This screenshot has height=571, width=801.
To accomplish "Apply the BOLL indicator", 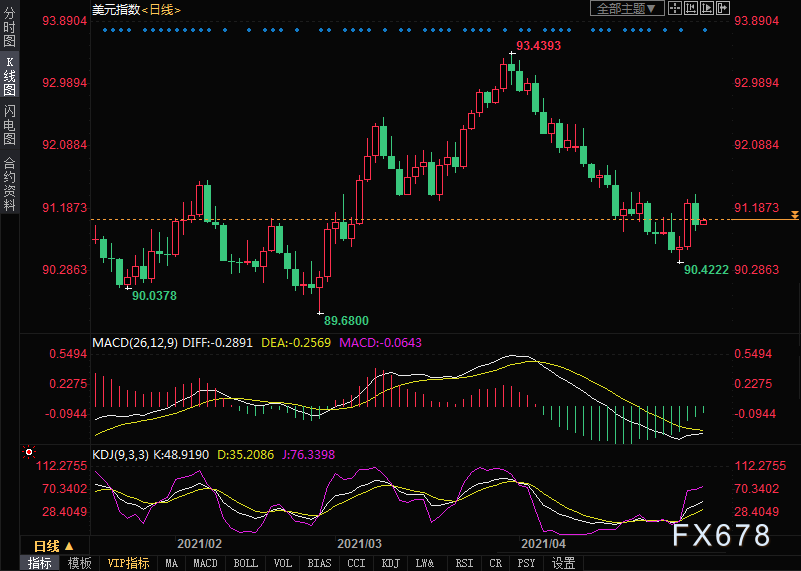I will (246, 563).
